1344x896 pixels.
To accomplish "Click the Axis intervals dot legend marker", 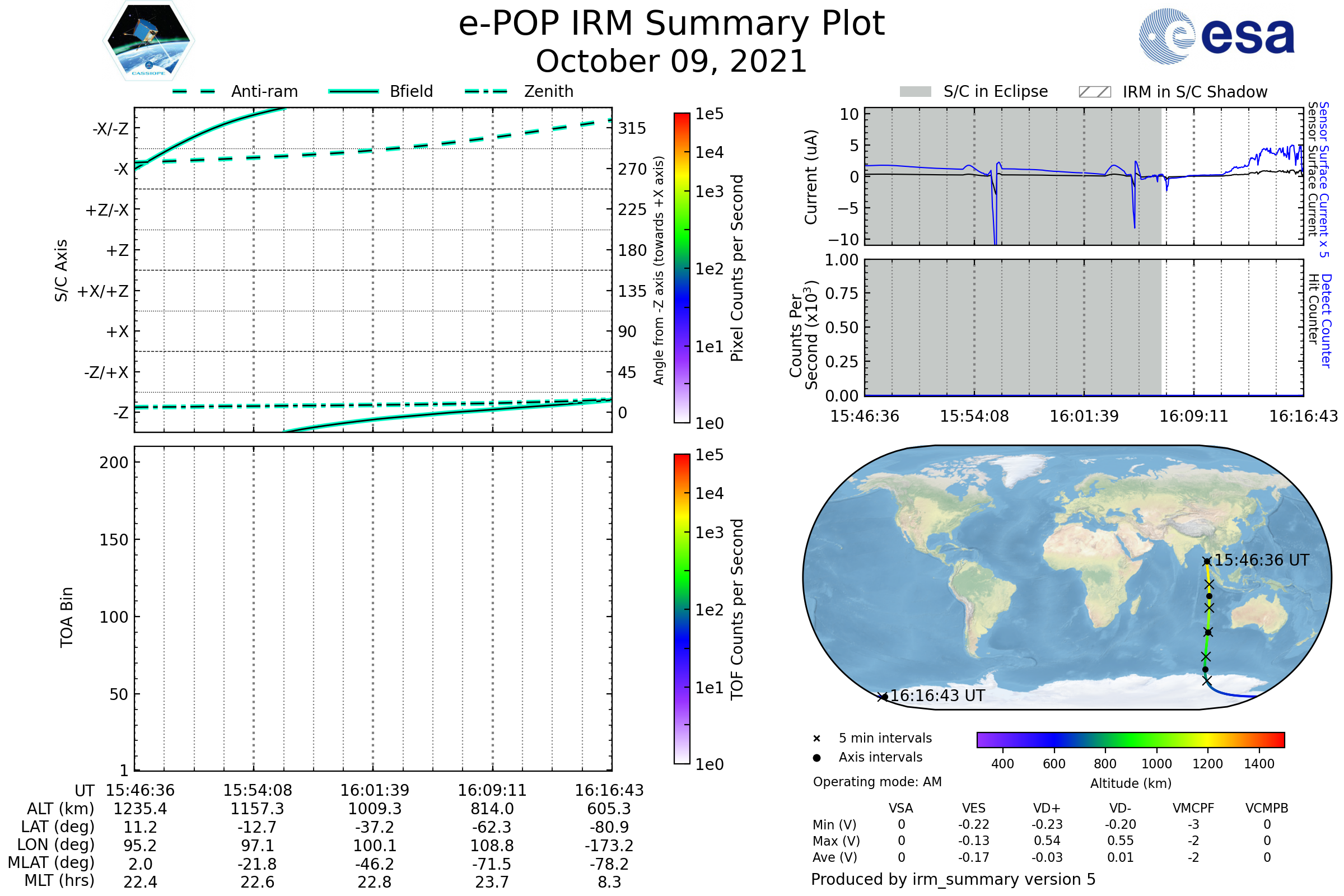I will 816,758.
